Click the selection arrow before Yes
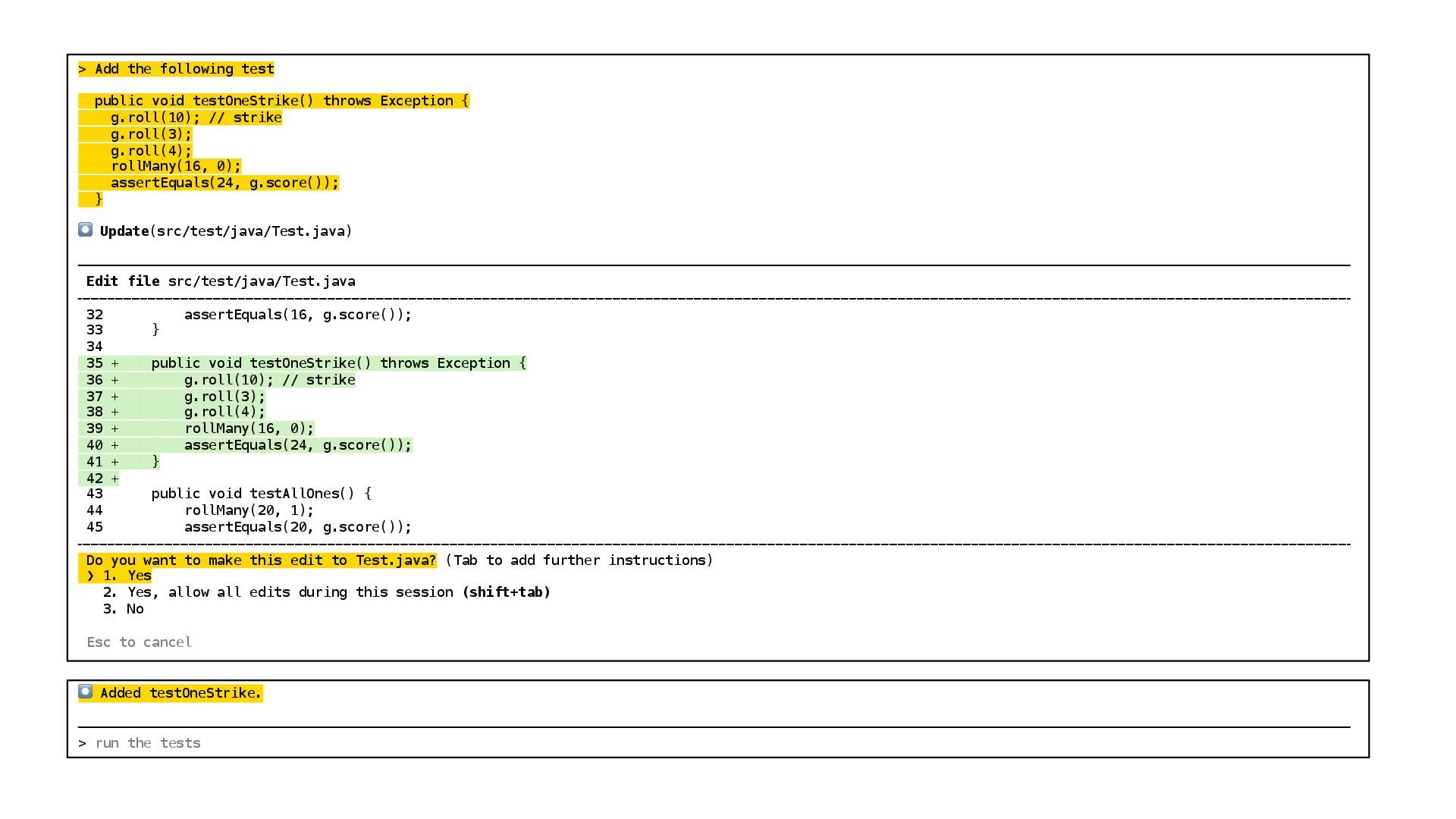 90,576
